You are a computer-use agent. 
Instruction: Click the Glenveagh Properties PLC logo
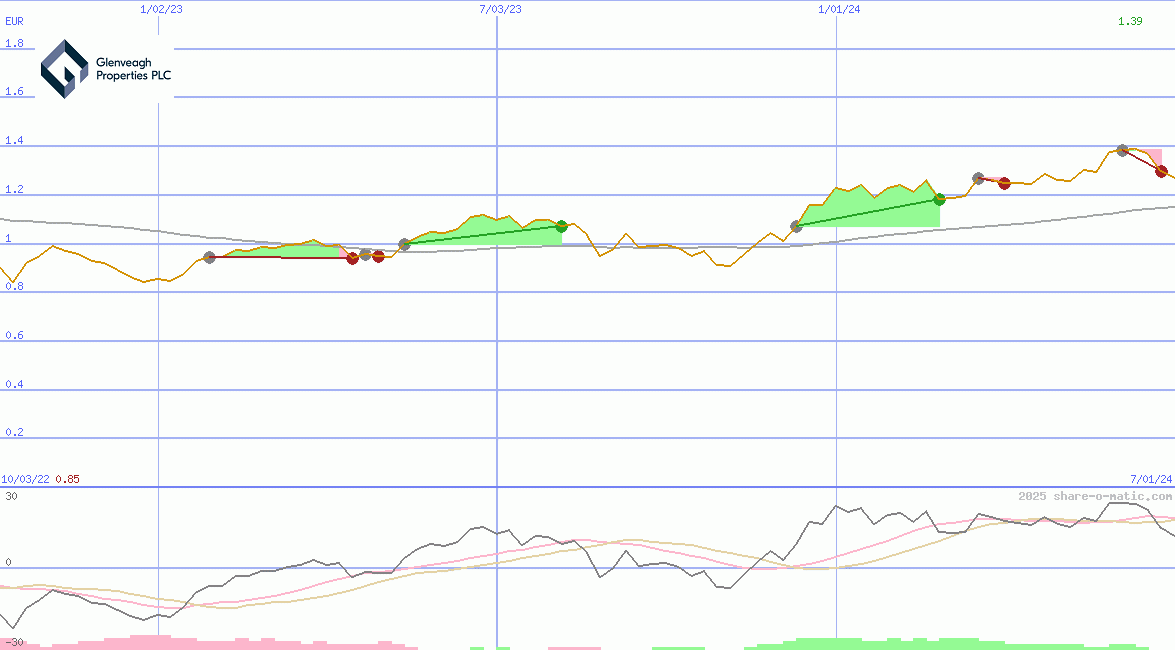click(x=106, y=69)
